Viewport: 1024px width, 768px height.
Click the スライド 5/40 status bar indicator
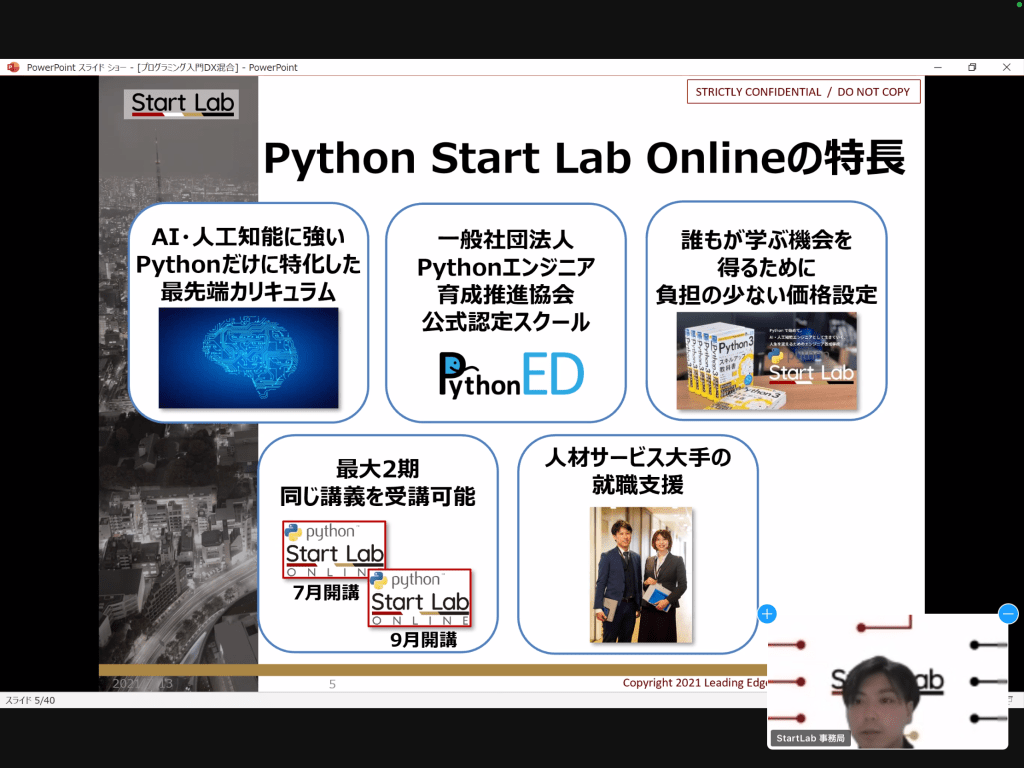[x=31, y=700]
